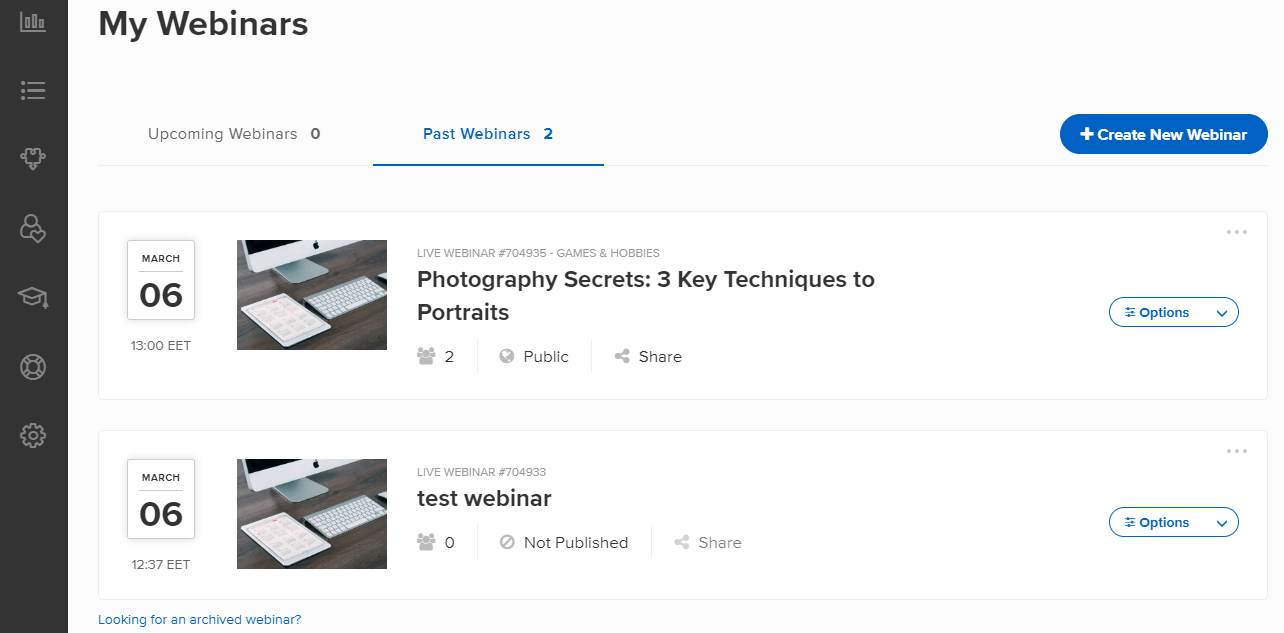
Task: Click the lifebuoy support icon
Action: pos(33,367)
